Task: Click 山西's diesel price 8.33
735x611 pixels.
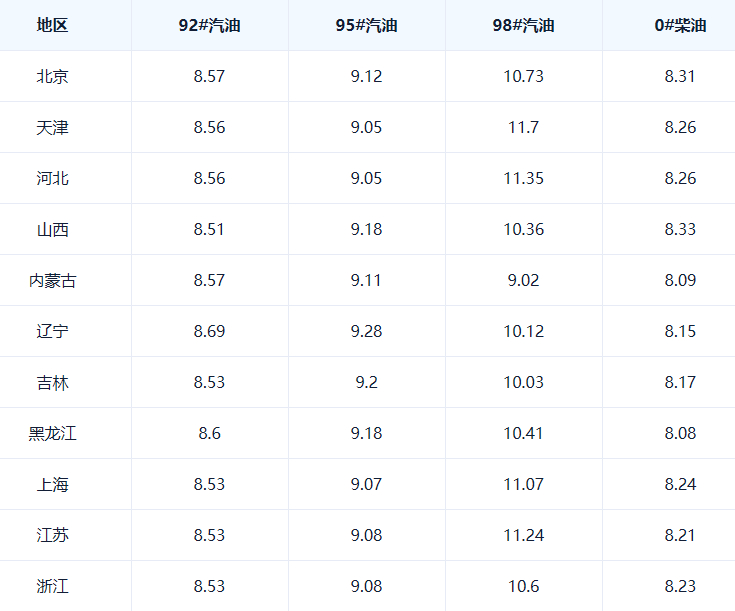Action: click(680, 229)
